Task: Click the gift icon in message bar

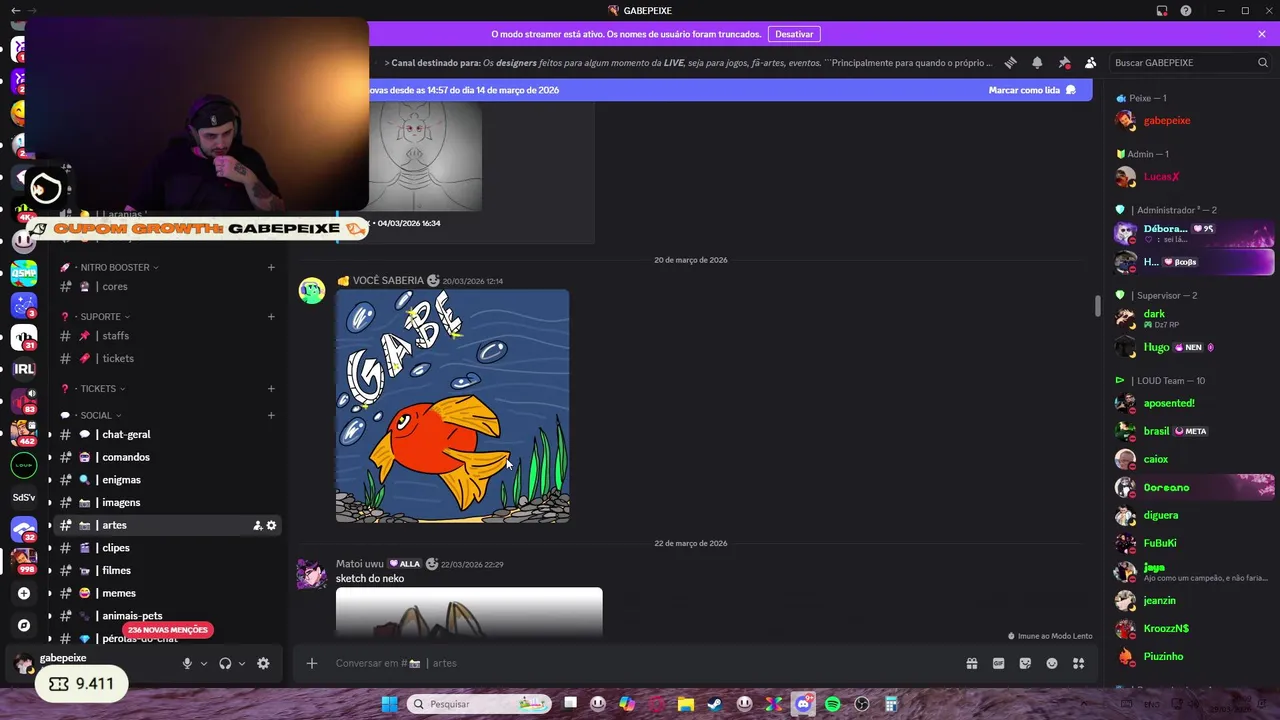Action: 971,663
